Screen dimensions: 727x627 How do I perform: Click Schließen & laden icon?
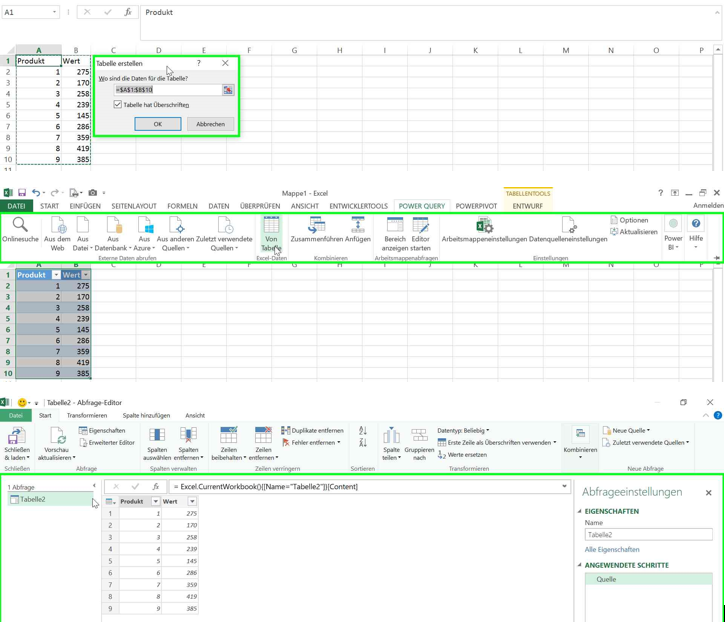click(x=17, y=436)
